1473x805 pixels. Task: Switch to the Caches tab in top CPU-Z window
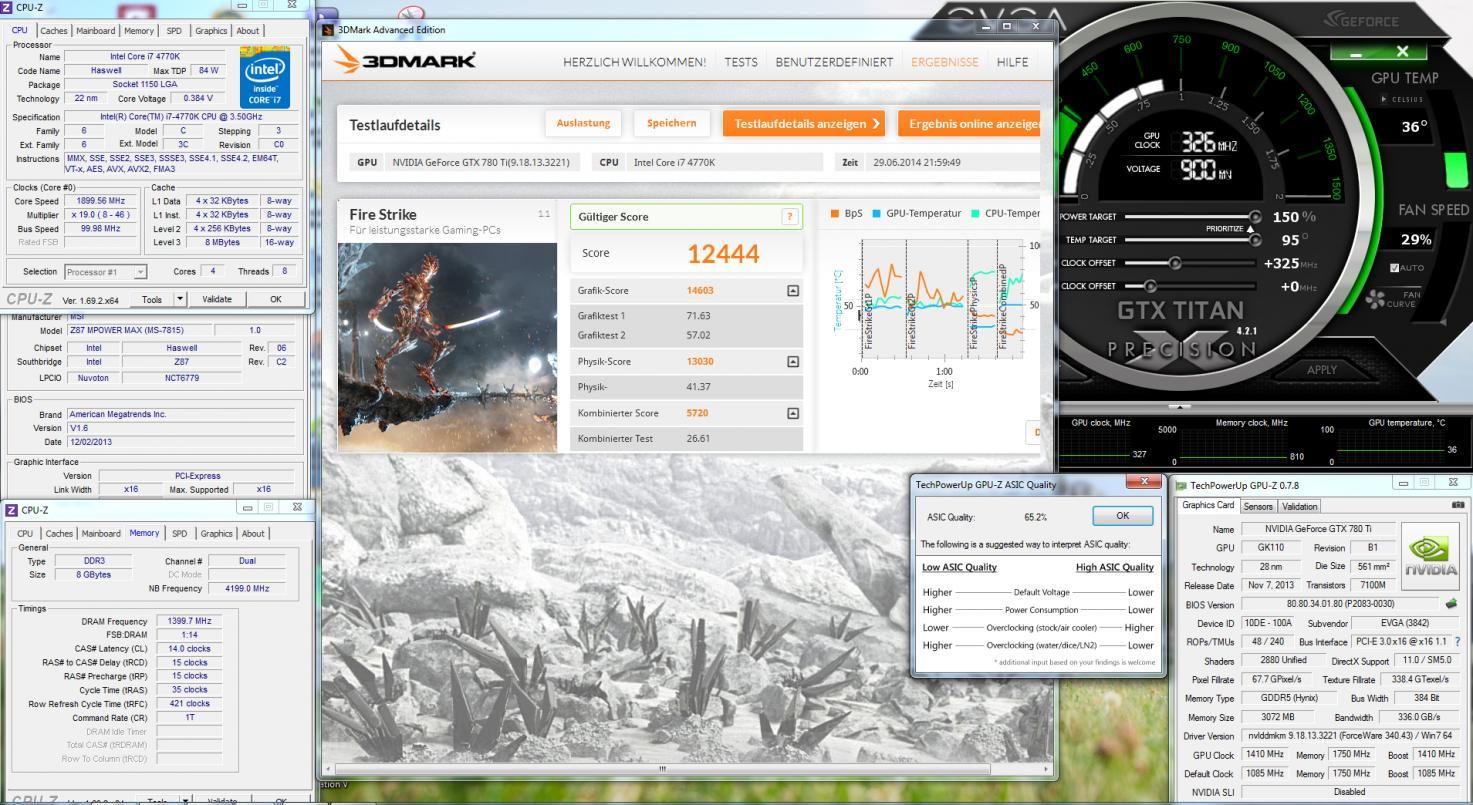point(54,31)
